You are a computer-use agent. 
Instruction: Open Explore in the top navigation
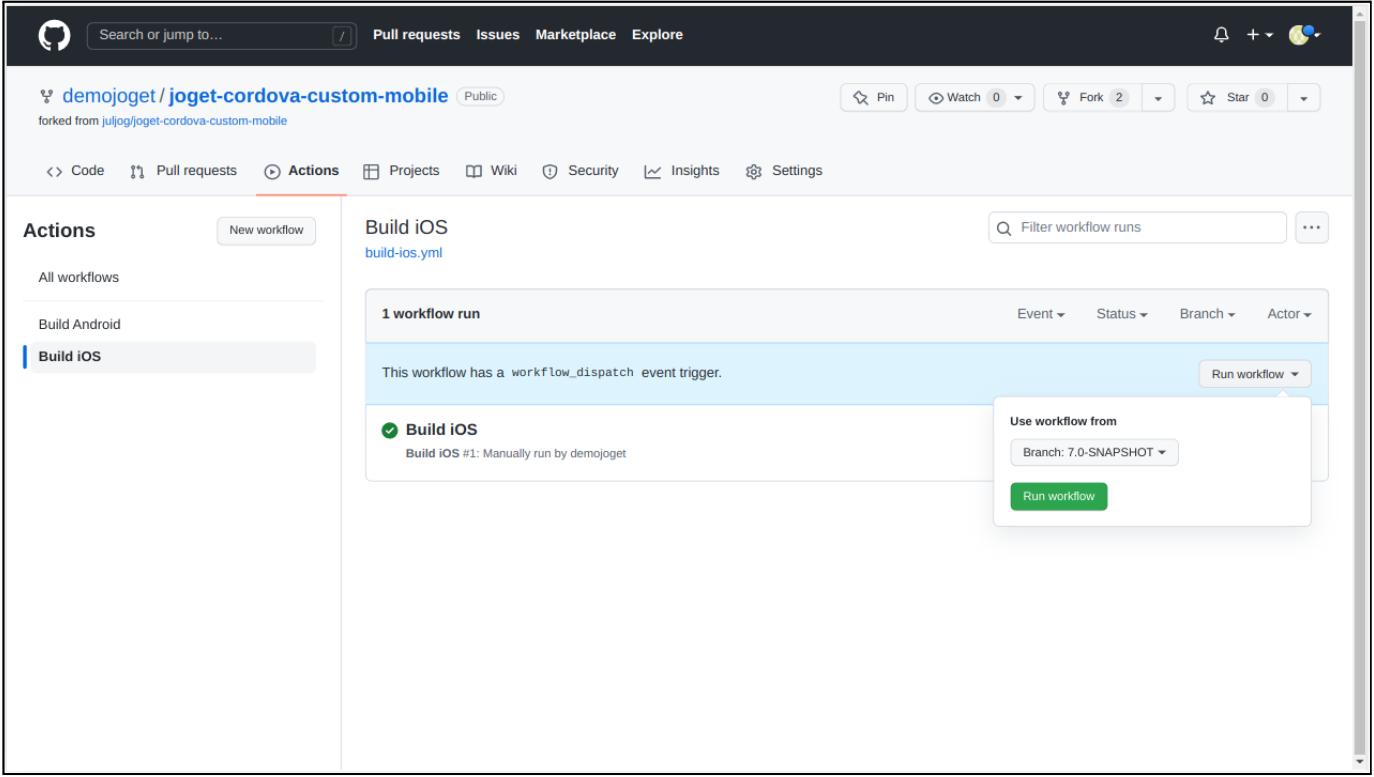coord(657,35)
